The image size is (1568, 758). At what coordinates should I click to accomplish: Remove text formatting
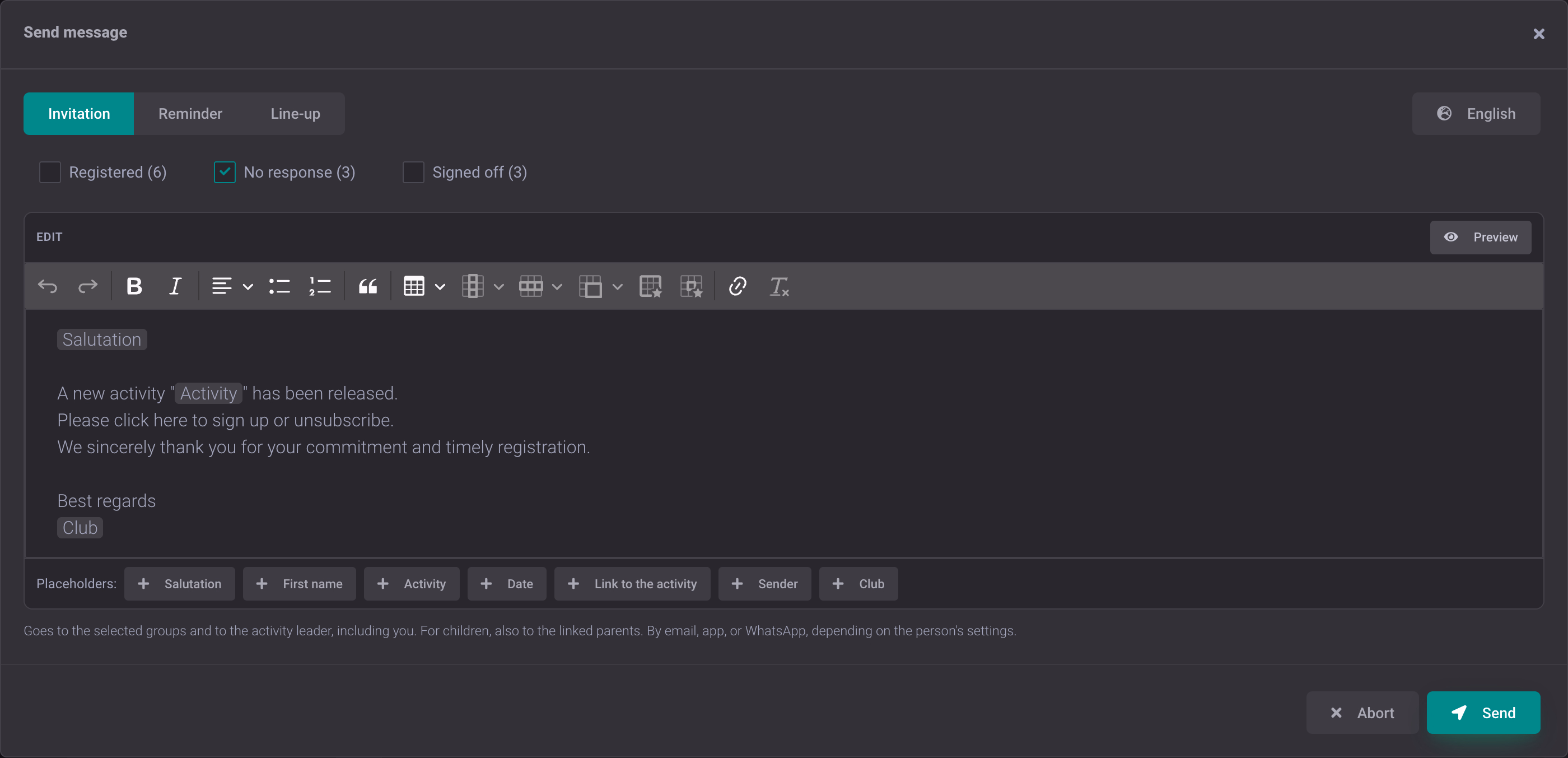click(778, 286)
